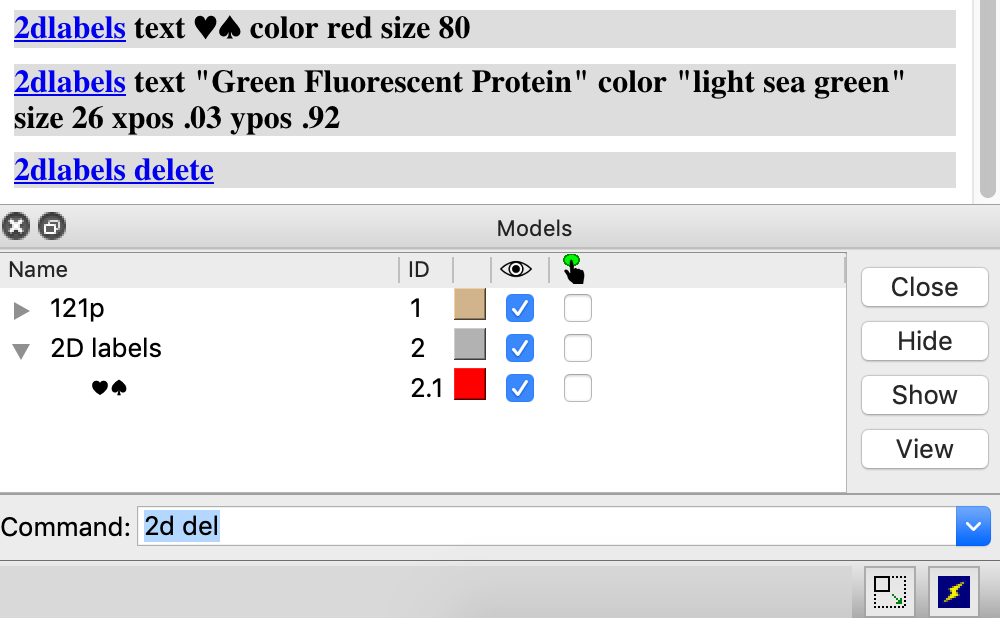The height and width of the screenshot is (618, 1000).
Task: Toggle visibility checkbox for 121p model
Action: tap(519, 308)
